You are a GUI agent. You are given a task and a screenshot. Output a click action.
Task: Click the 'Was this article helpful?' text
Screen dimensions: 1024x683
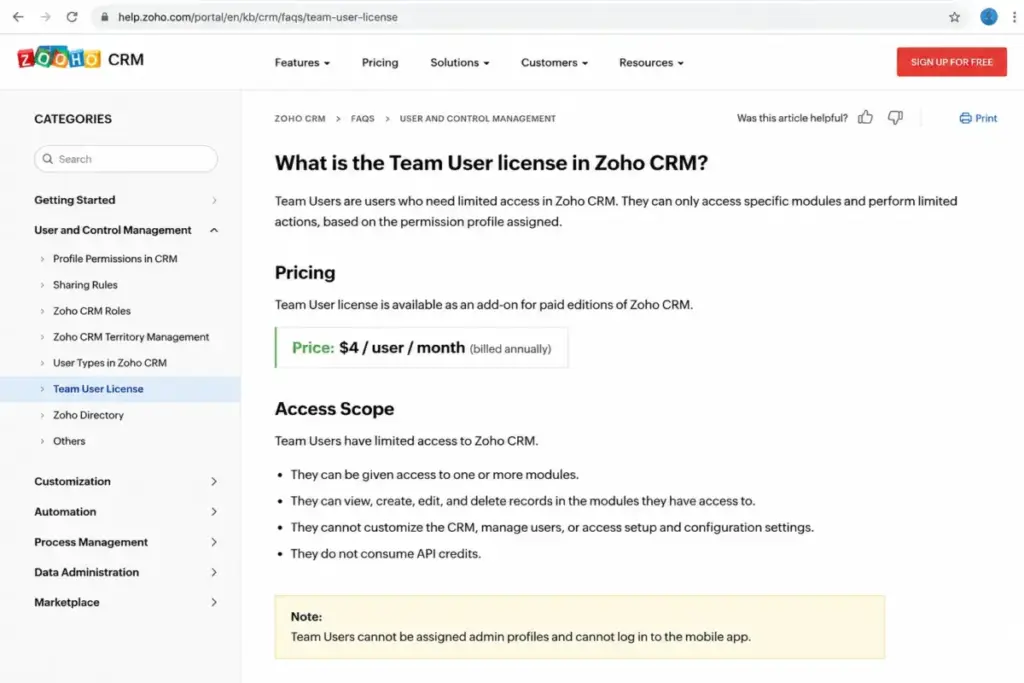pos(792,118)
